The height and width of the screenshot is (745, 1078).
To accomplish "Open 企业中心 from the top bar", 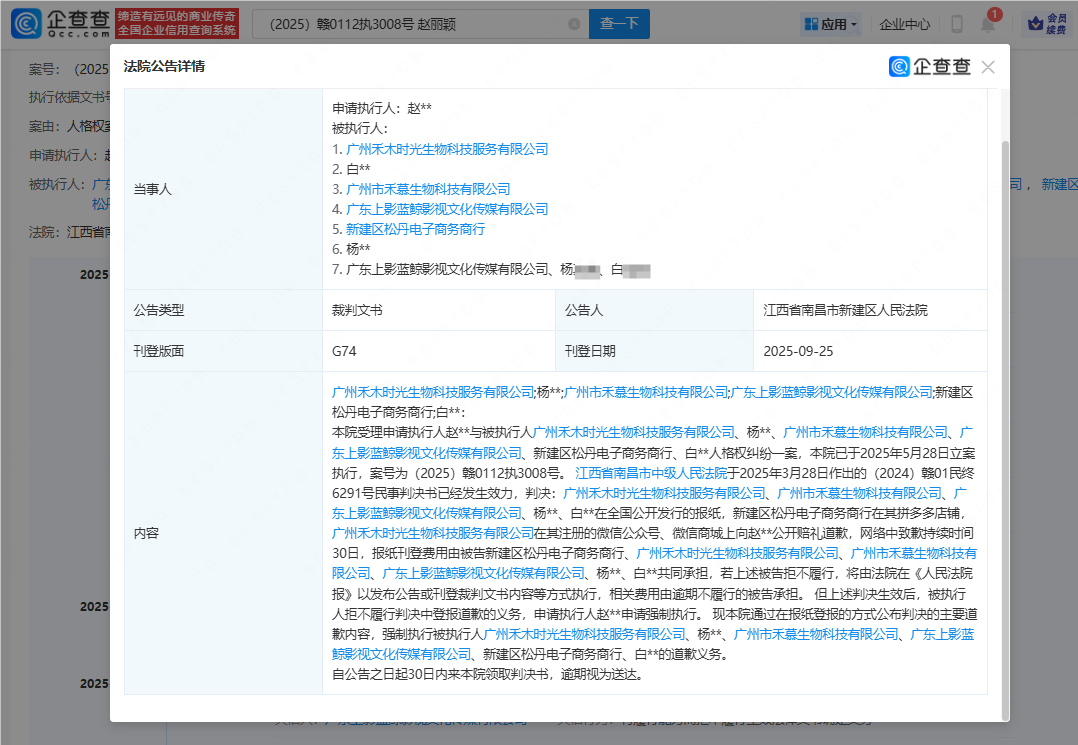I will (904, 25).
